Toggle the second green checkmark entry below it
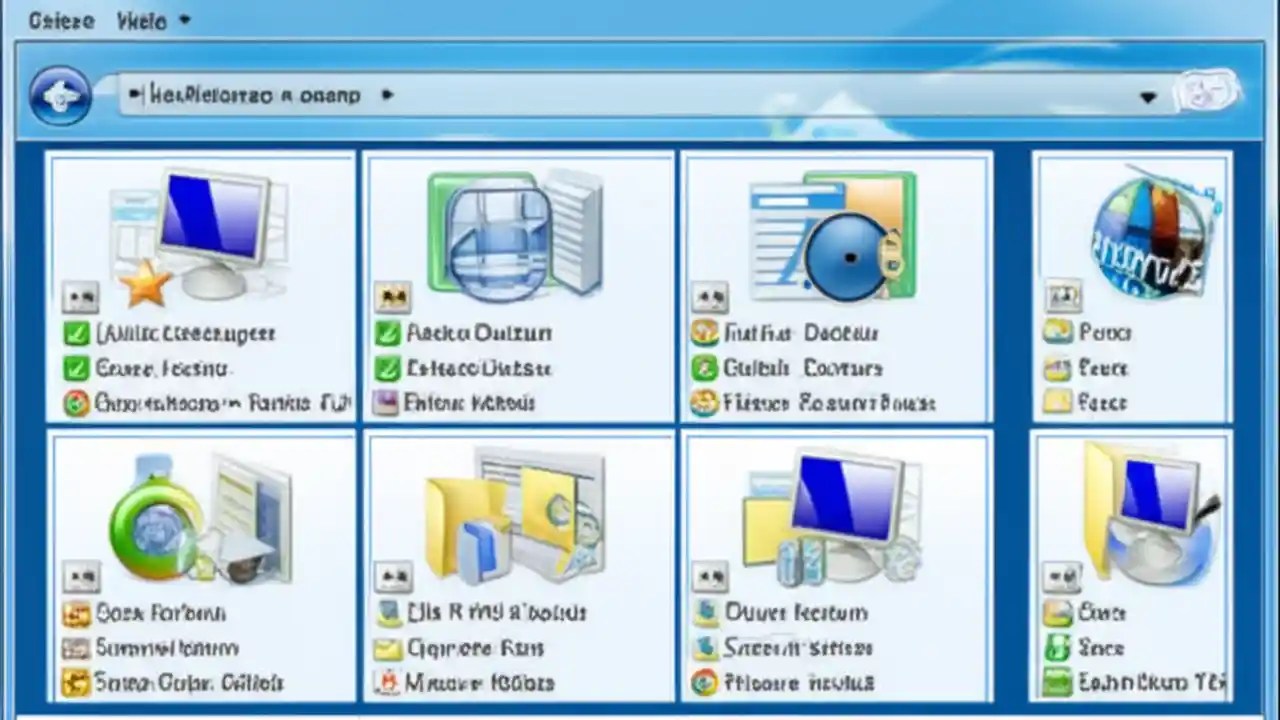 pos(78,368)
